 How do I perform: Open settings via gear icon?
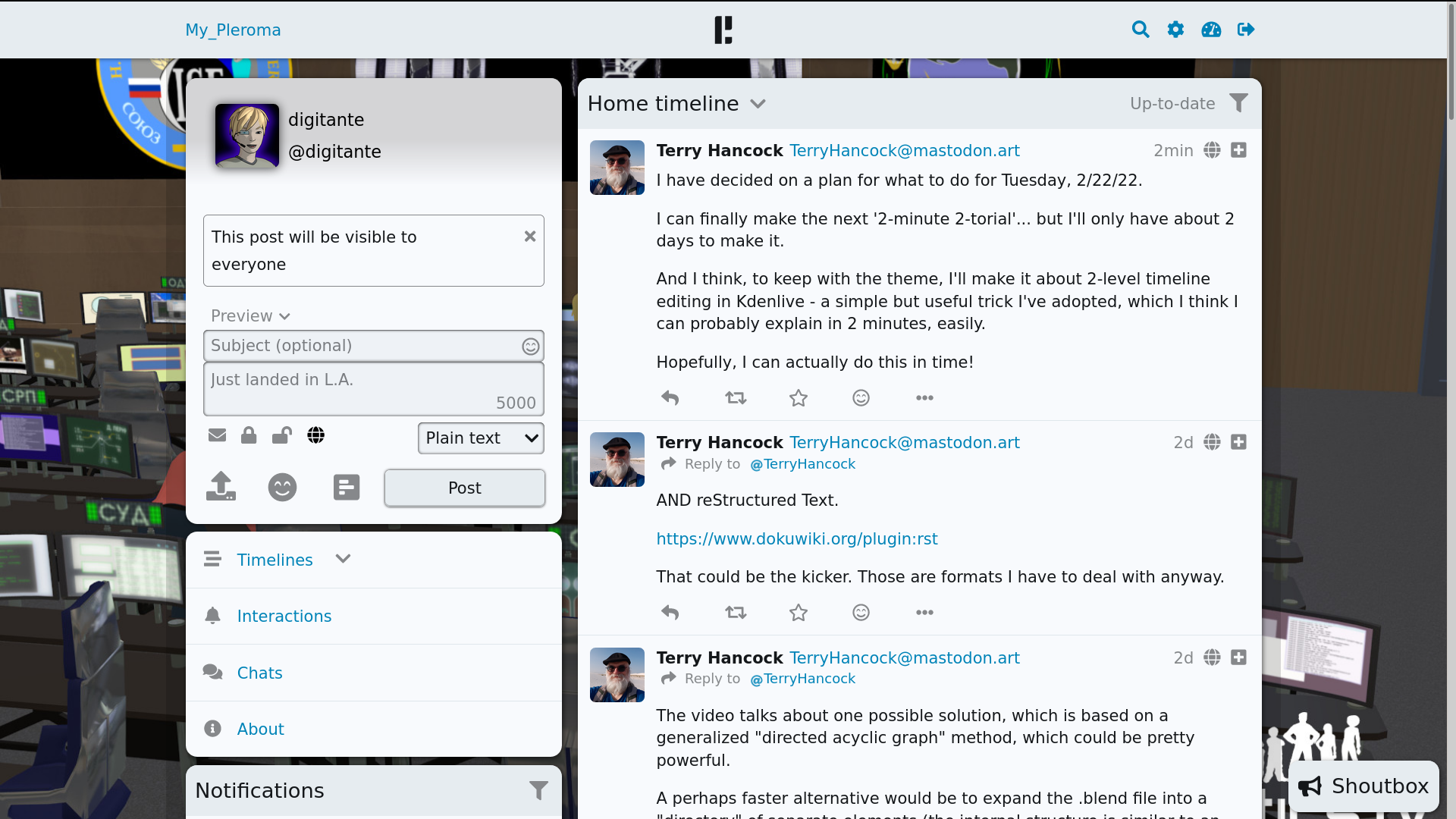tap(1175, 30)
